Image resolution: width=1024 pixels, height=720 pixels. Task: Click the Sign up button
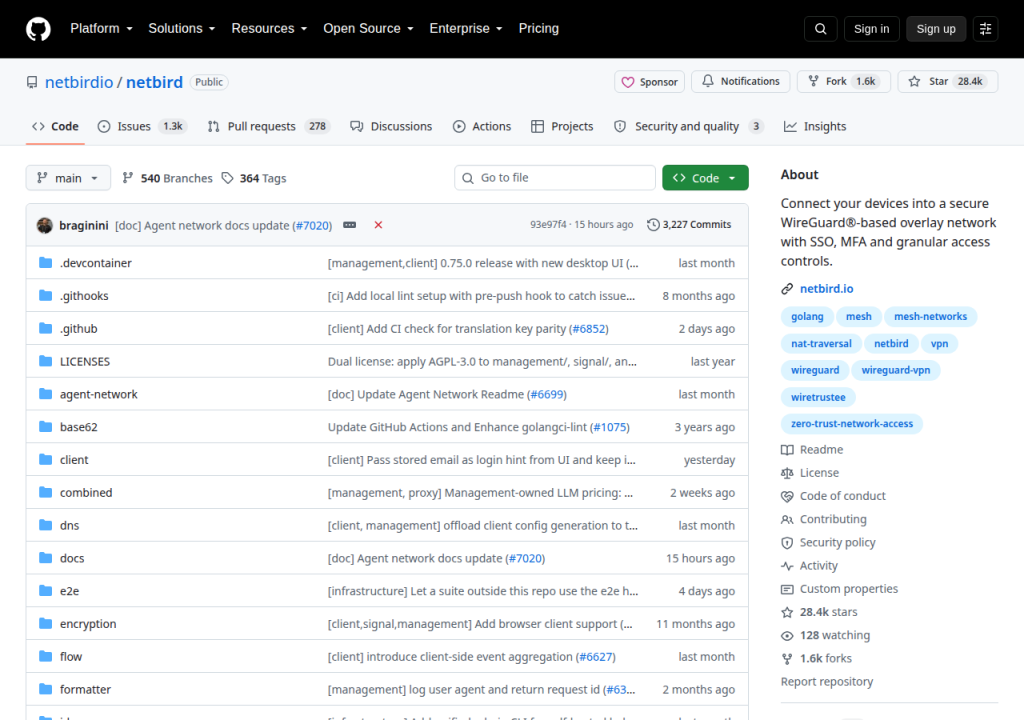(x=936, y=29)
